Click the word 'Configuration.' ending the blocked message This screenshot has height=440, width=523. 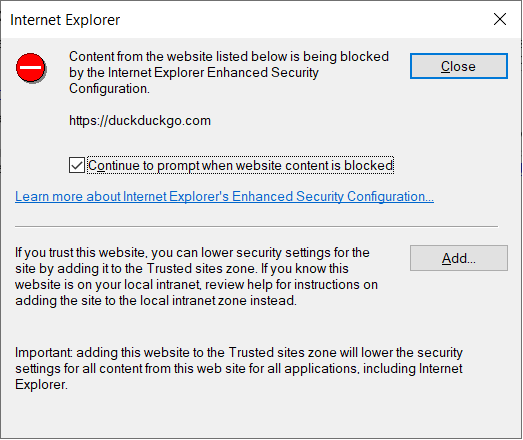point(109,89)
